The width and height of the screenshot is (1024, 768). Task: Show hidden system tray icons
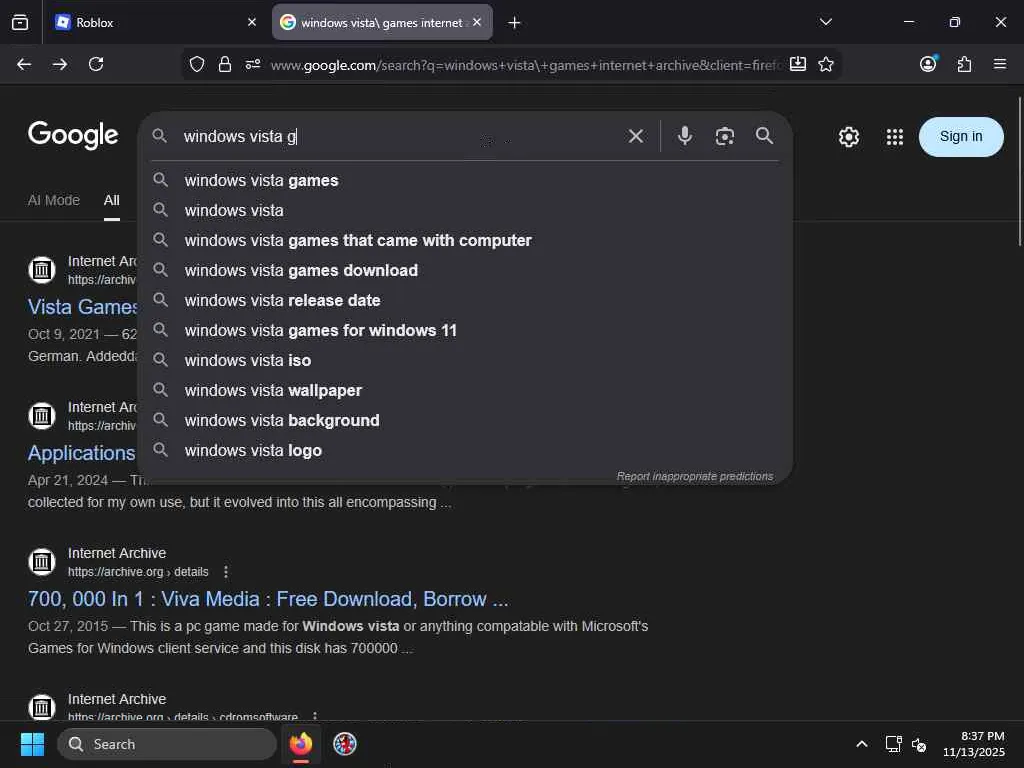tap(862, 744)
